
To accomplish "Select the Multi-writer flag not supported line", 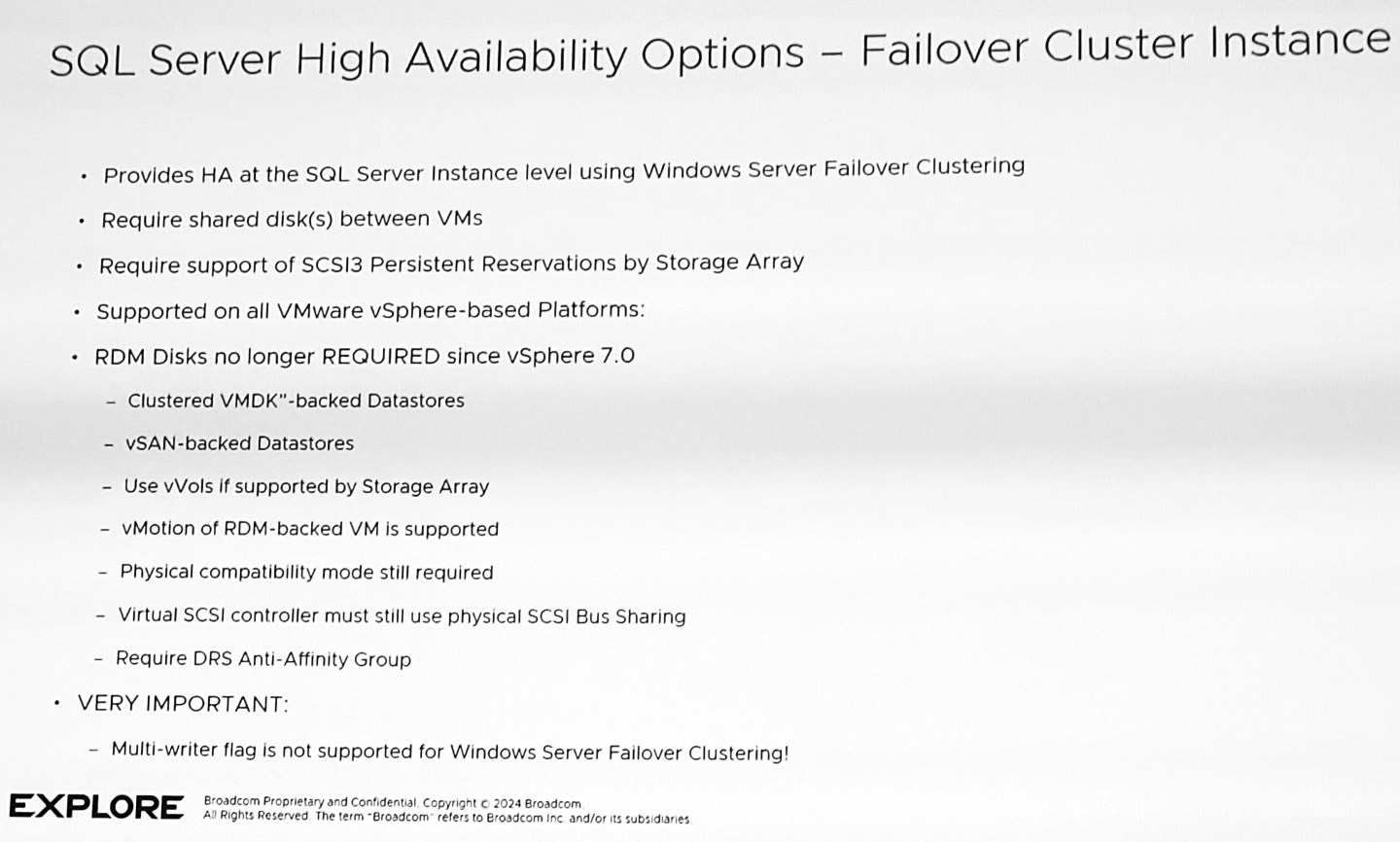I will [x=449, y=752].
